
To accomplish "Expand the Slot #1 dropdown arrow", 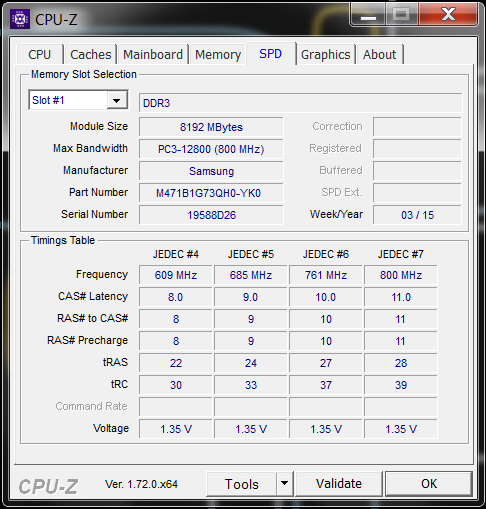I will [x=117, y=100].
